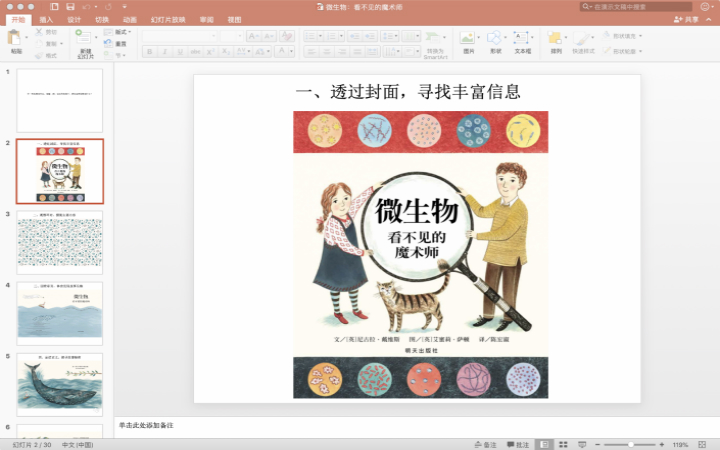This screenshot has height=450, width=720.
Task: Click the zoom slider handle
Action: click(631, 444)
